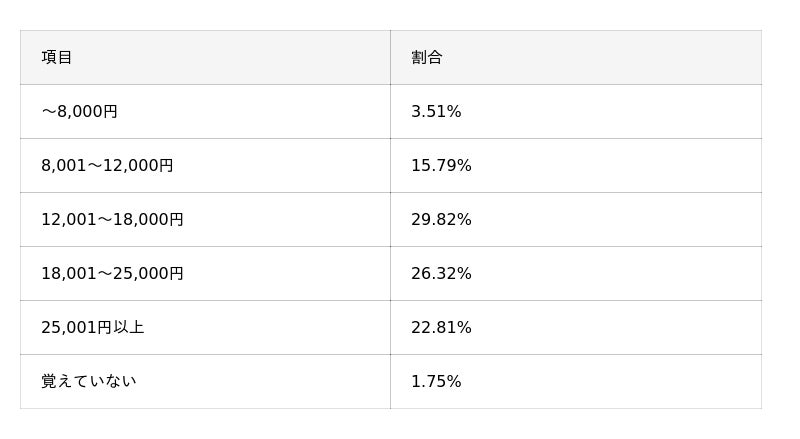Pick the percentage beside 12,001〜18,000円
800x439 pixels.
coord(441,220)
